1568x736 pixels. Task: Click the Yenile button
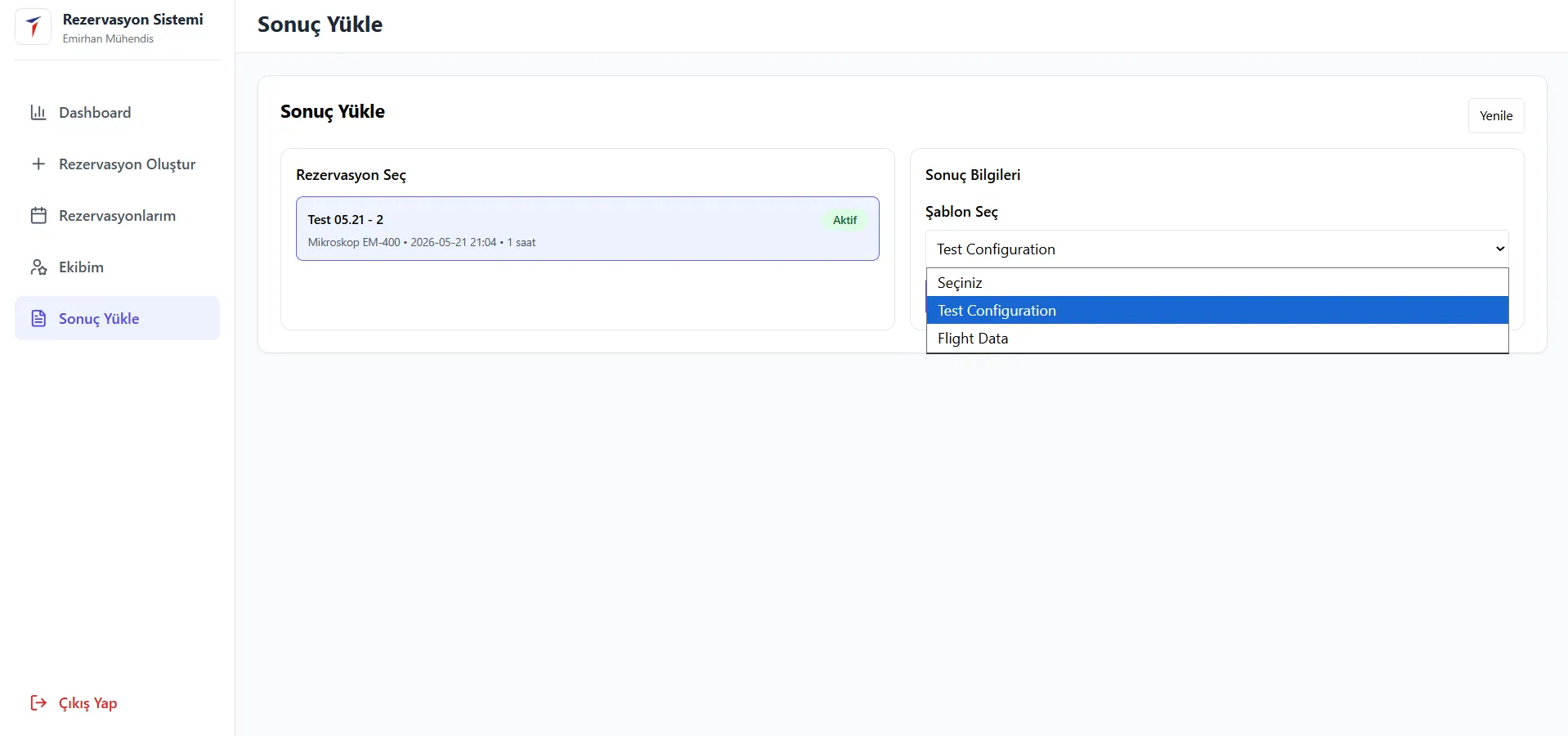1496,116
